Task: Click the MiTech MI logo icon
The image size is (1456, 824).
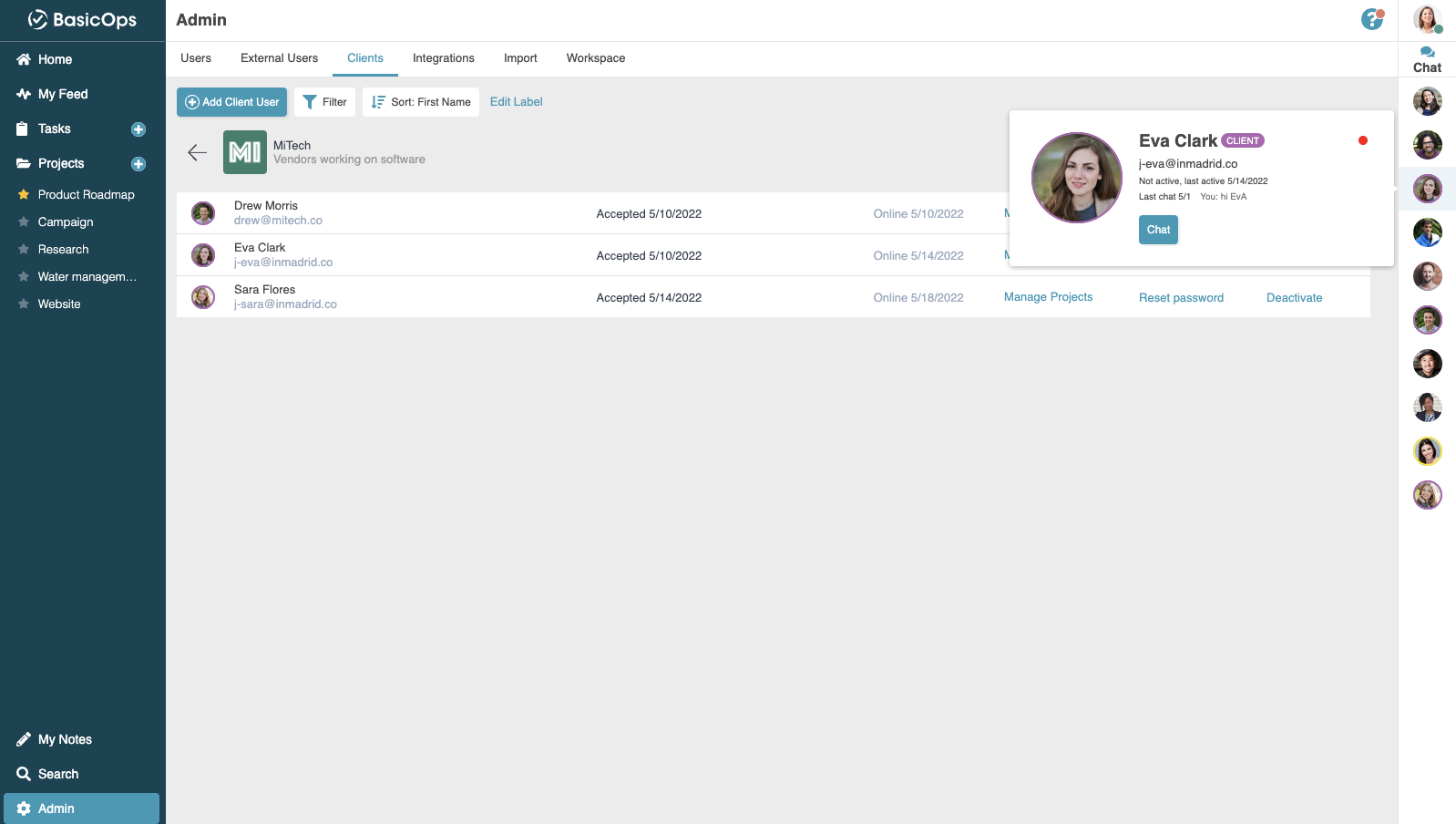Action: click(x=245, y=152)
